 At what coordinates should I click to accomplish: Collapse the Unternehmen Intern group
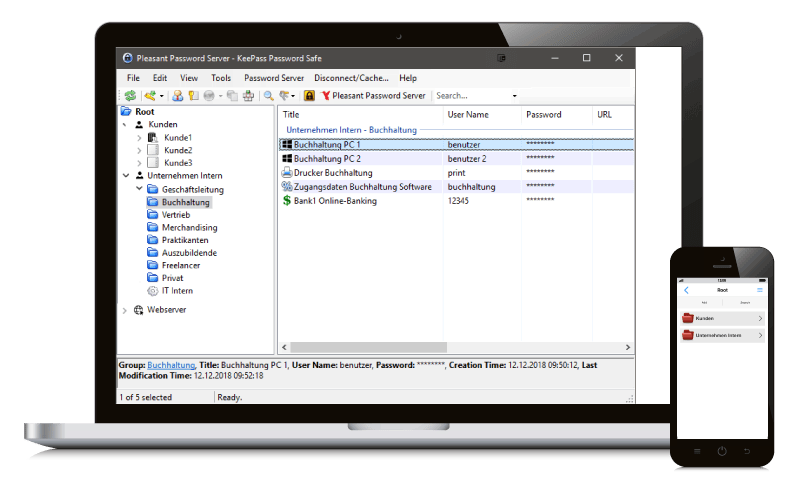(x=126, y=176)
